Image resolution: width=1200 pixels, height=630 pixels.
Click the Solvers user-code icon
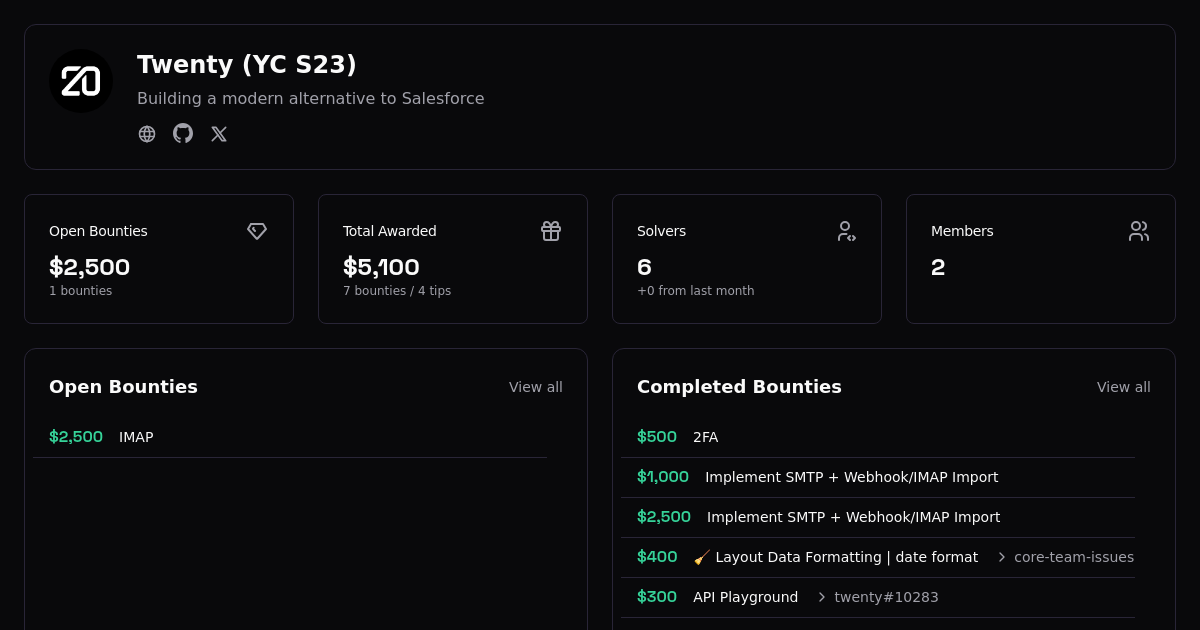846,231
